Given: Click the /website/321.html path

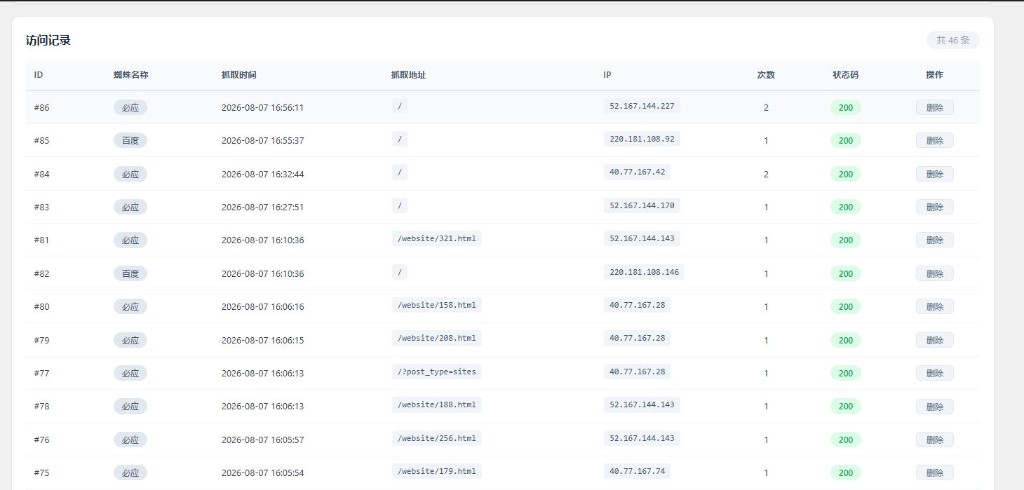Looking at the screenshot, I should pyautogui.click(x=436, y=238).
